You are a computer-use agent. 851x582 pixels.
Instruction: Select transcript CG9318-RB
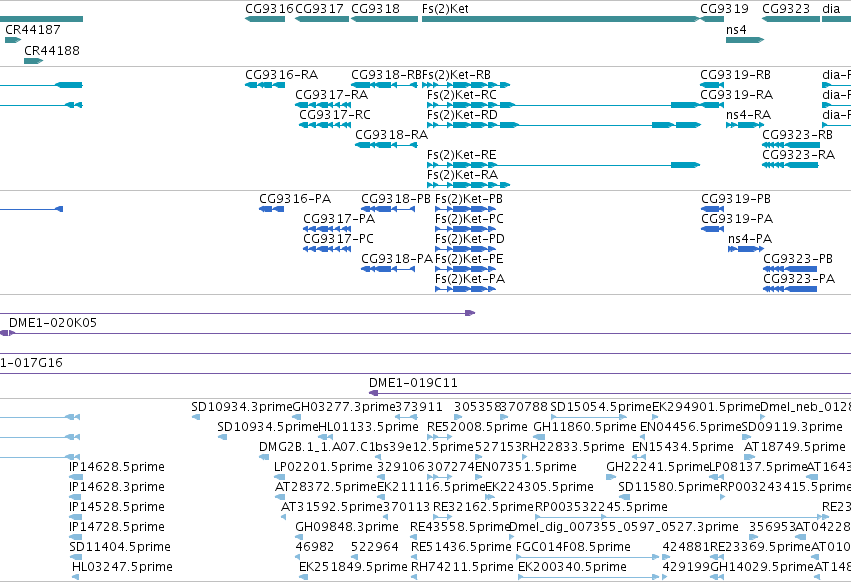(386, 75)
